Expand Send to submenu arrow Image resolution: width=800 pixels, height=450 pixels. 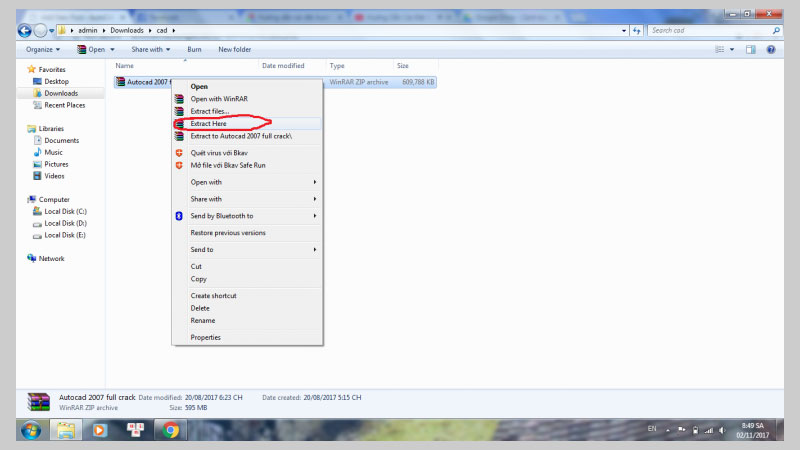tap(315, 249)
